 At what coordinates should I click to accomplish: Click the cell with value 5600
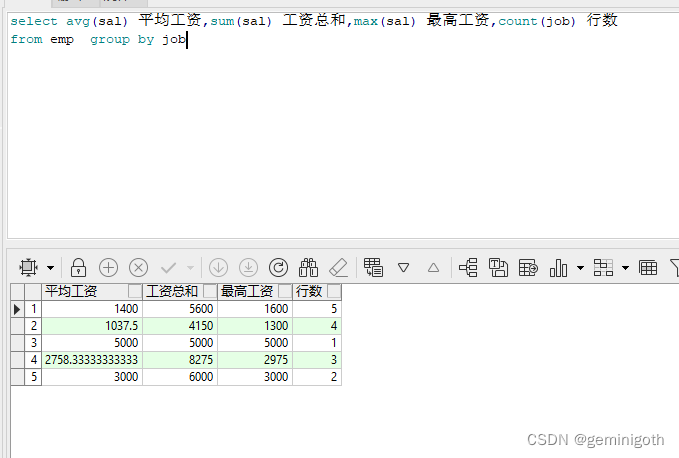[x=180, y=309]
